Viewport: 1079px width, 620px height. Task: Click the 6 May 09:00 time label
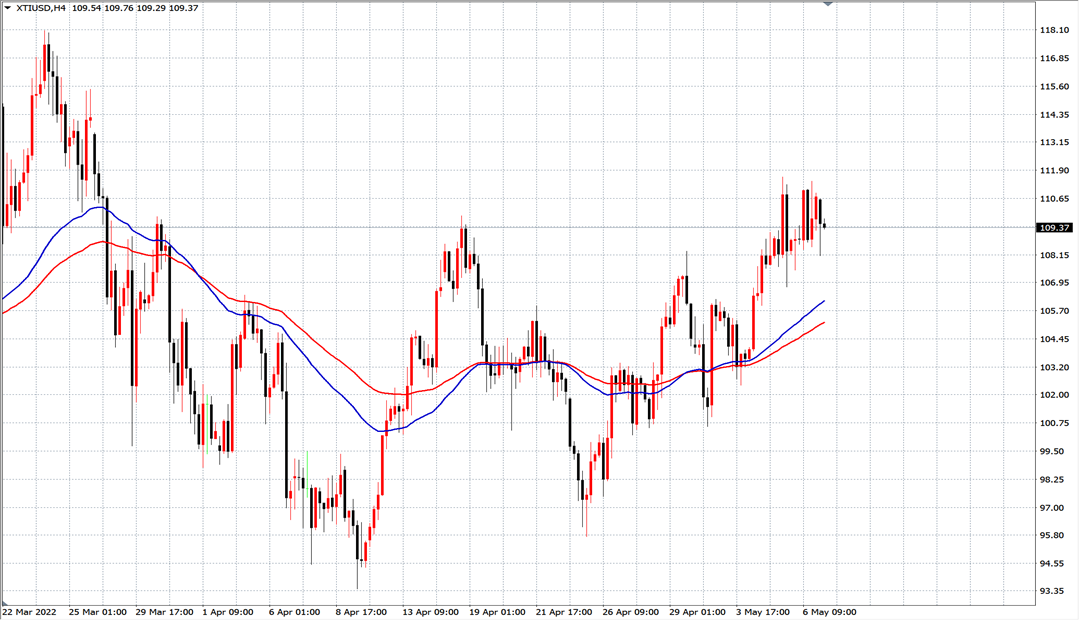coord(829,612)
